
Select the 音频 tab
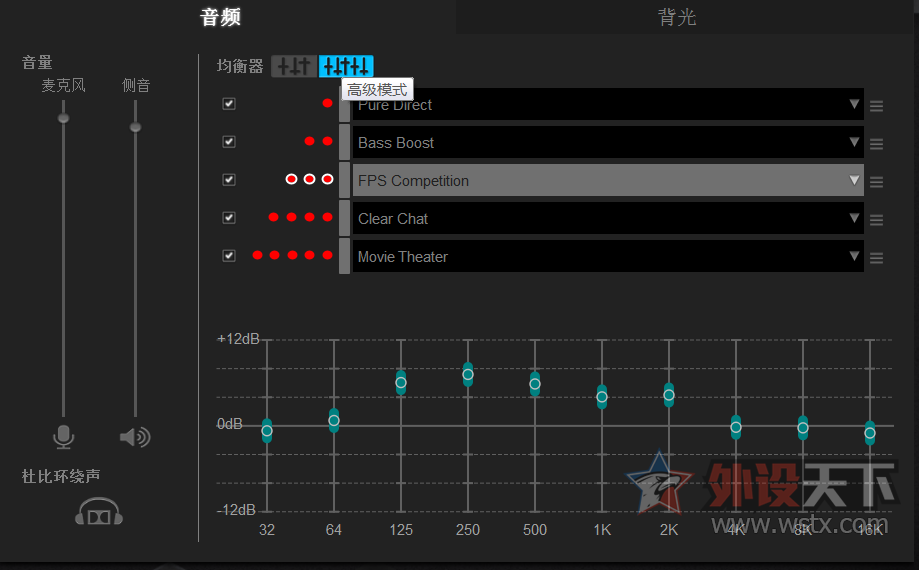[220, 18]
